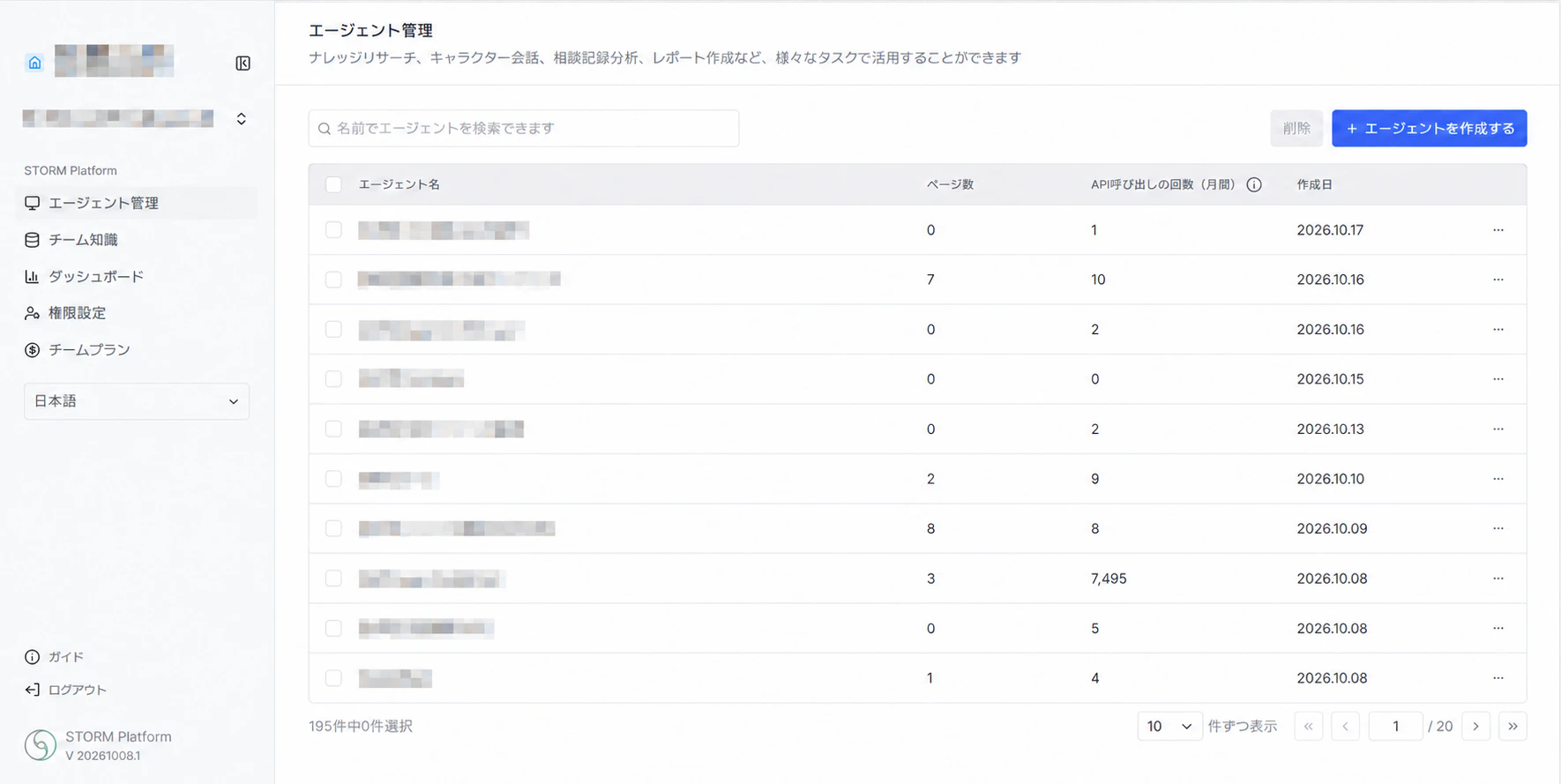Check the row with 7 pages
Viewport: 1561px width, 784px height.
point(333,280)
